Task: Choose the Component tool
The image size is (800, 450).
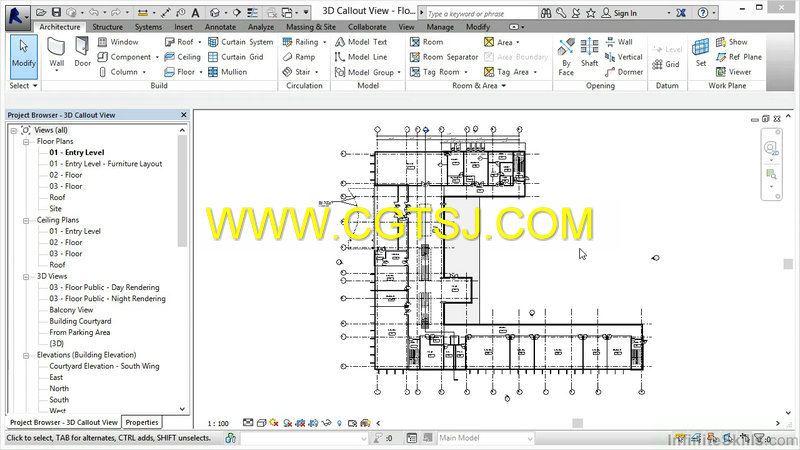Action: pos(124,57)
